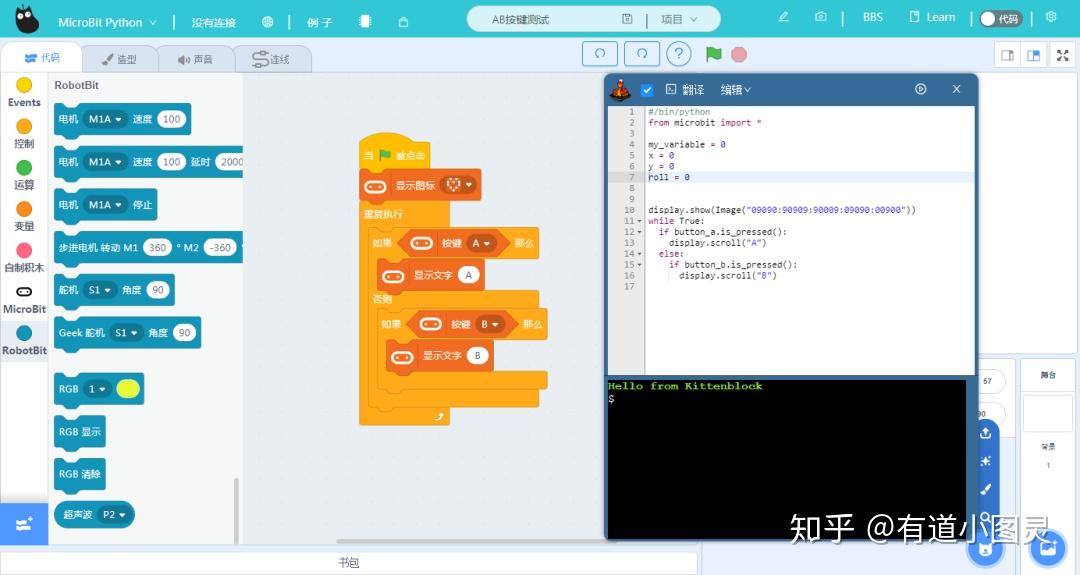Open icon dropdown in 显示图标 block
This screenshot has height=575, width=1080.
click(459, 185)
